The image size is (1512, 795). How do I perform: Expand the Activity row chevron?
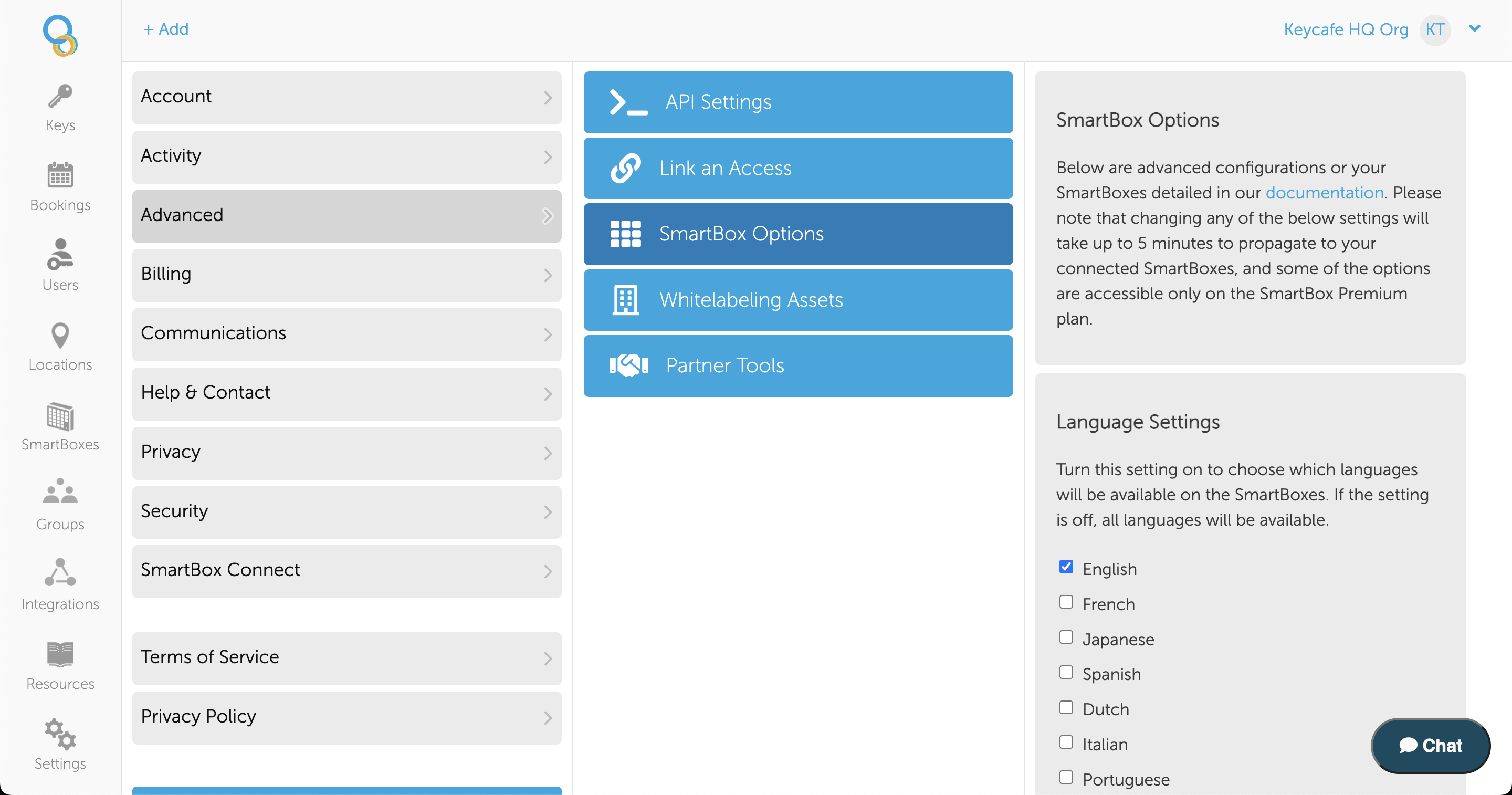548,157
